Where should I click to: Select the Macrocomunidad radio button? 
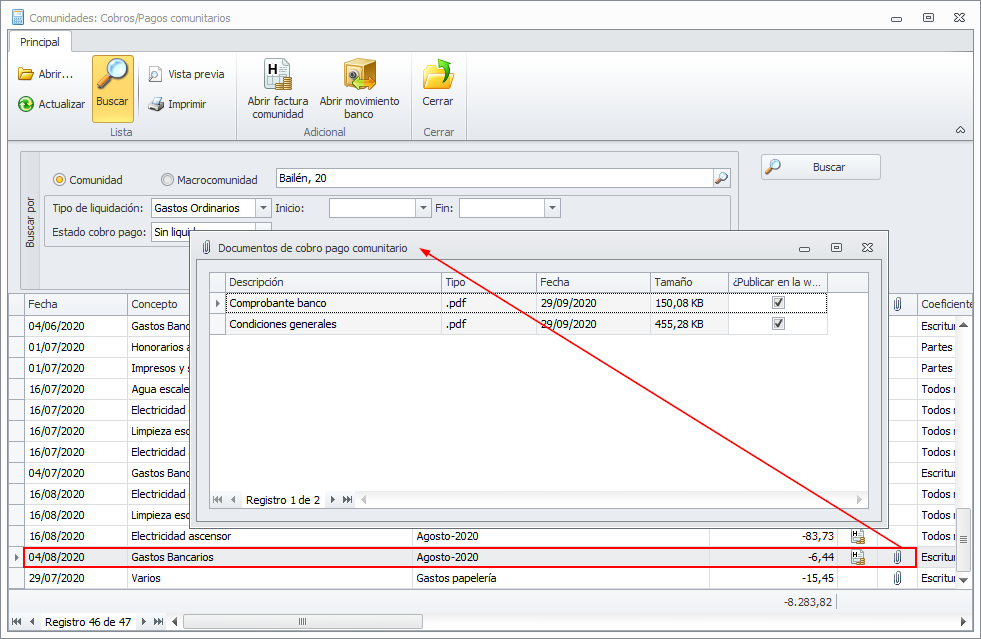coord(168,180)
